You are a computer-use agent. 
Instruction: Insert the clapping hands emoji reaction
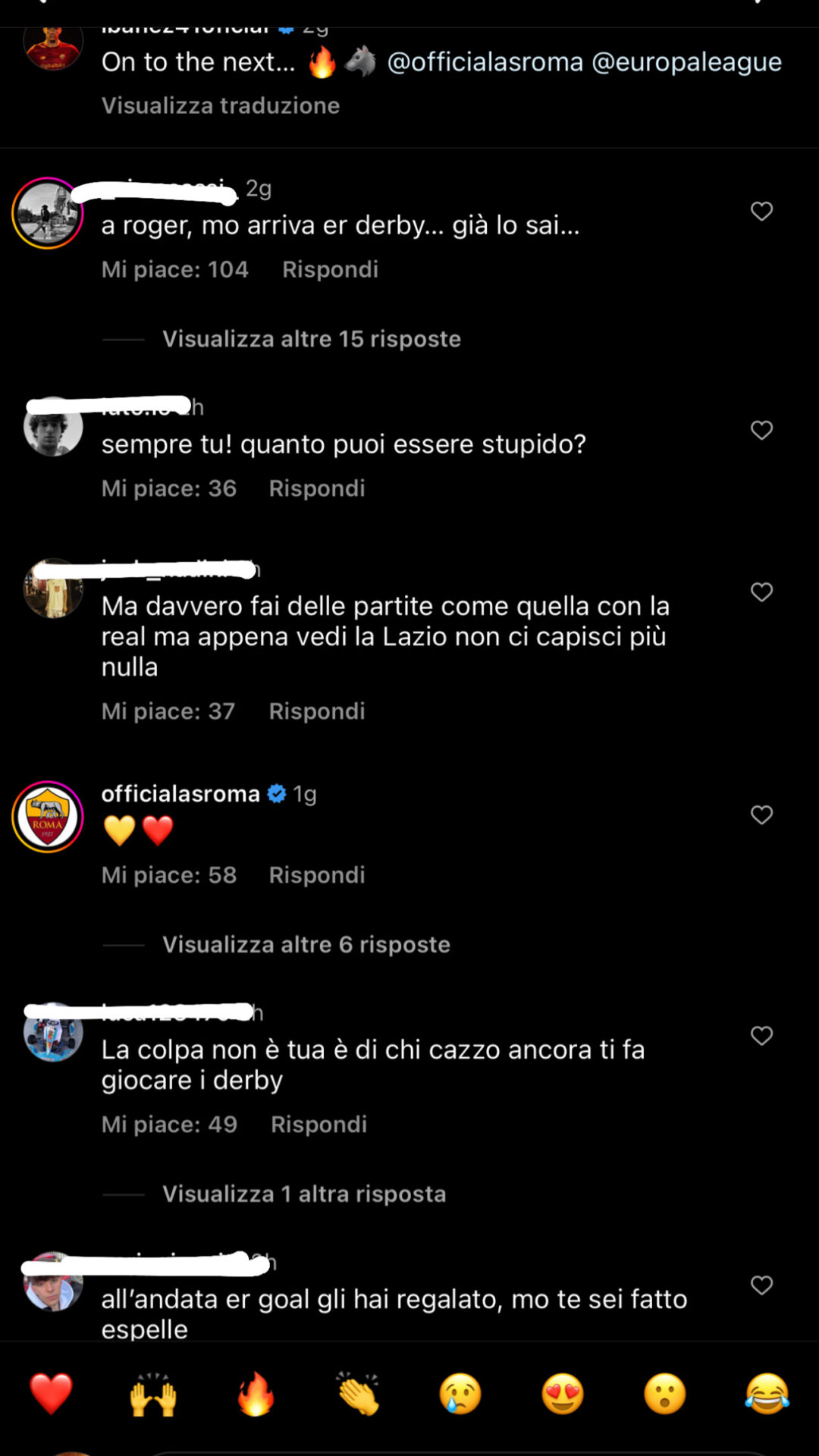(x=358, y=1394)
